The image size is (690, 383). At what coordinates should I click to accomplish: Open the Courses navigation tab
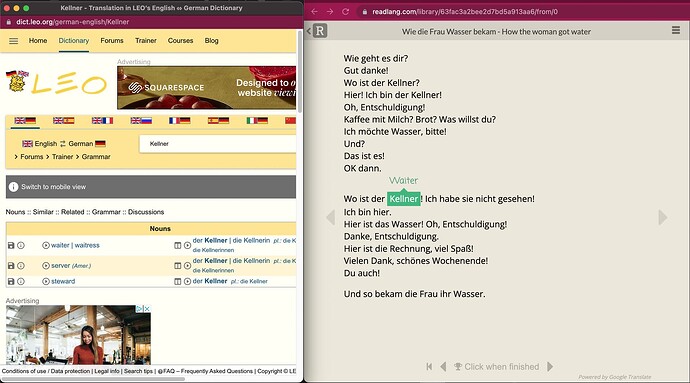pyautogui.click(x=180, y=41)
